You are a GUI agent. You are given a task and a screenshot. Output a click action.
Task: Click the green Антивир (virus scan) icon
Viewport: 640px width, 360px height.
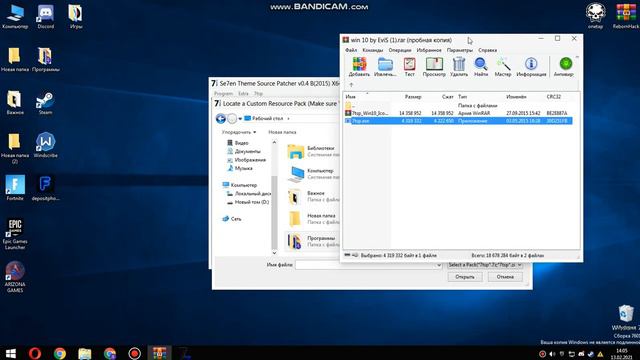coord(564,67)
